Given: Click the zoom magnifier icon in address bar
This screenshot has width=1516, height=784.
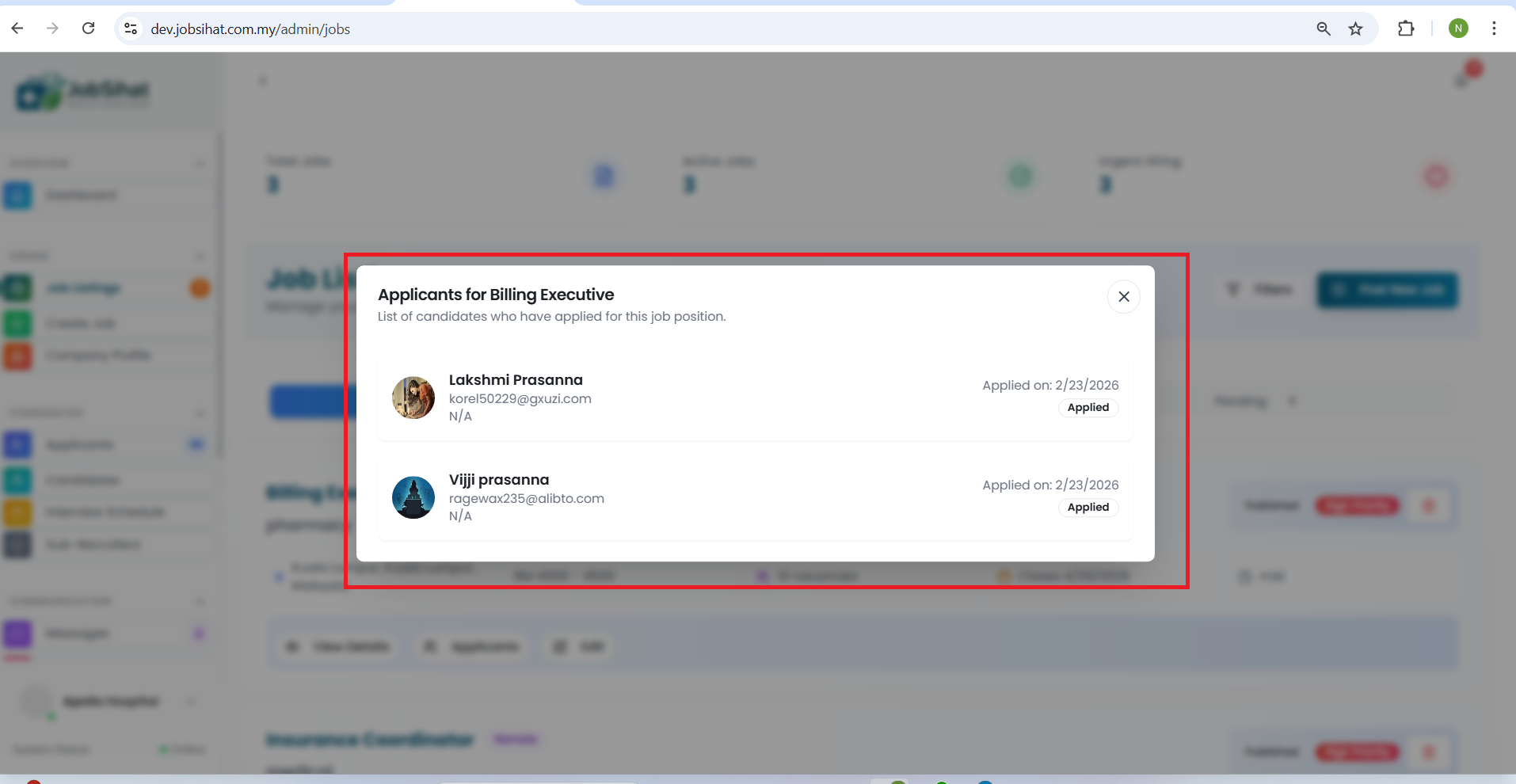Looking at the screenshot, I should tap(1323, 29).
